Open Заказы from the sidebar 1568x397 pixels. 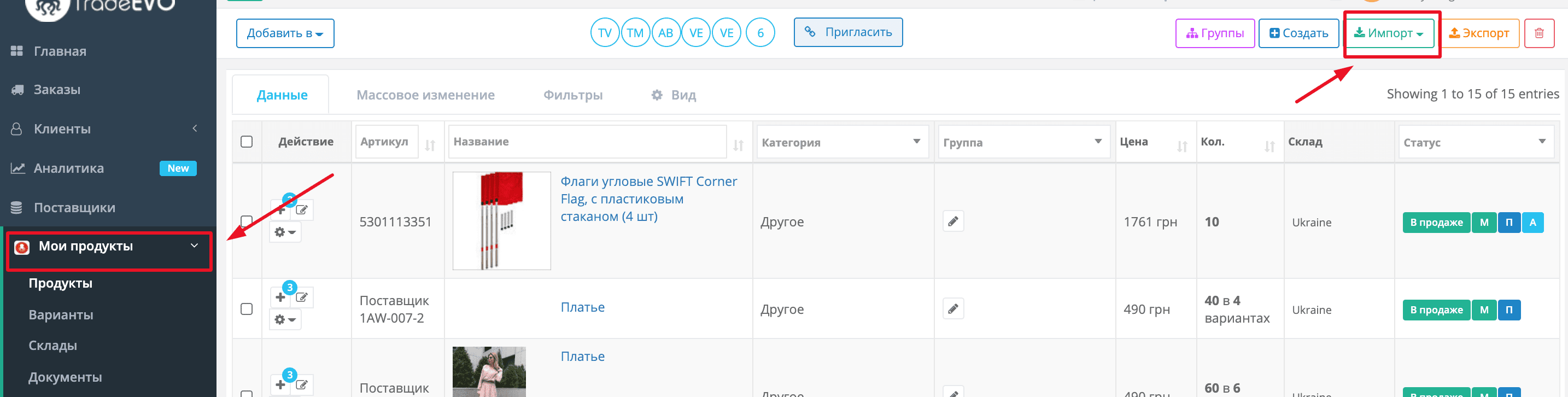coord(57,90)
